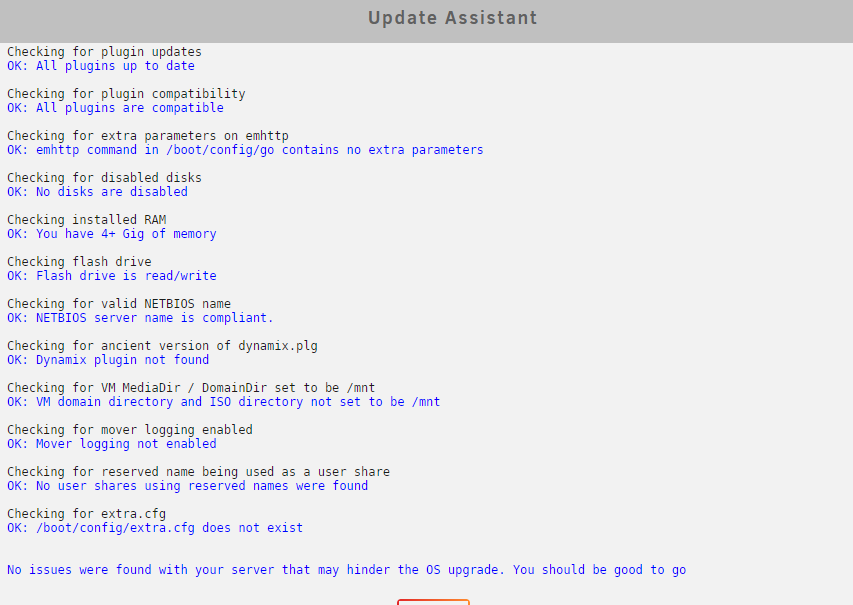
Task: Click 'Checking for disabled disks' line
Action: click(x=104, y=177)
